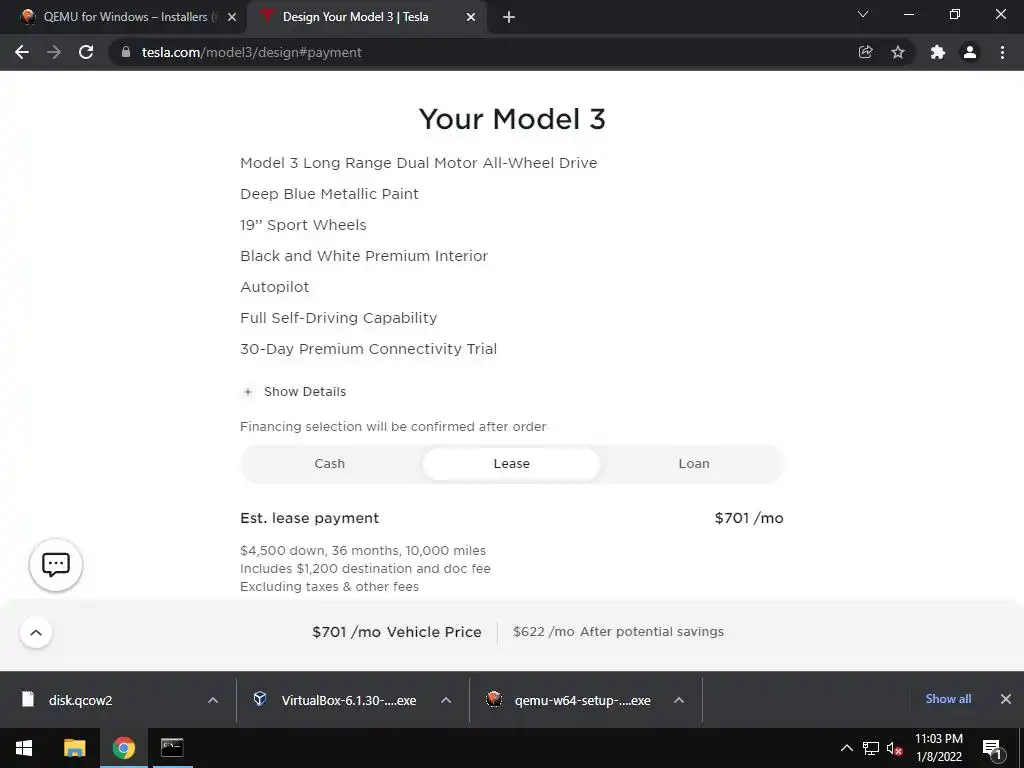
Task: Click $622 /mo After potential savings
Action: (618, 632)
